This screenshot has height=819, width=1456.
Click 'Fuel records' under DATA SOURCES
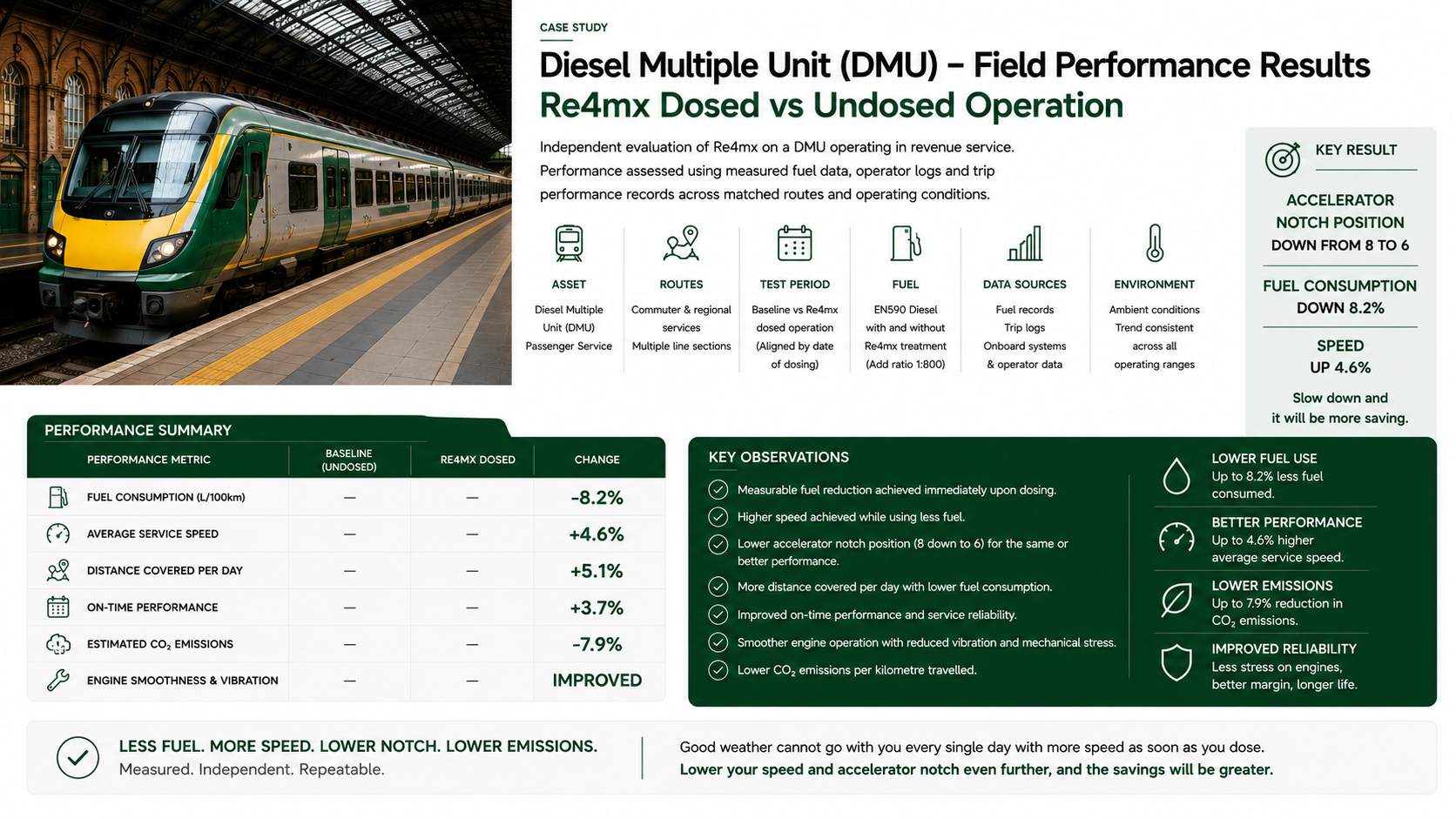1025,310
